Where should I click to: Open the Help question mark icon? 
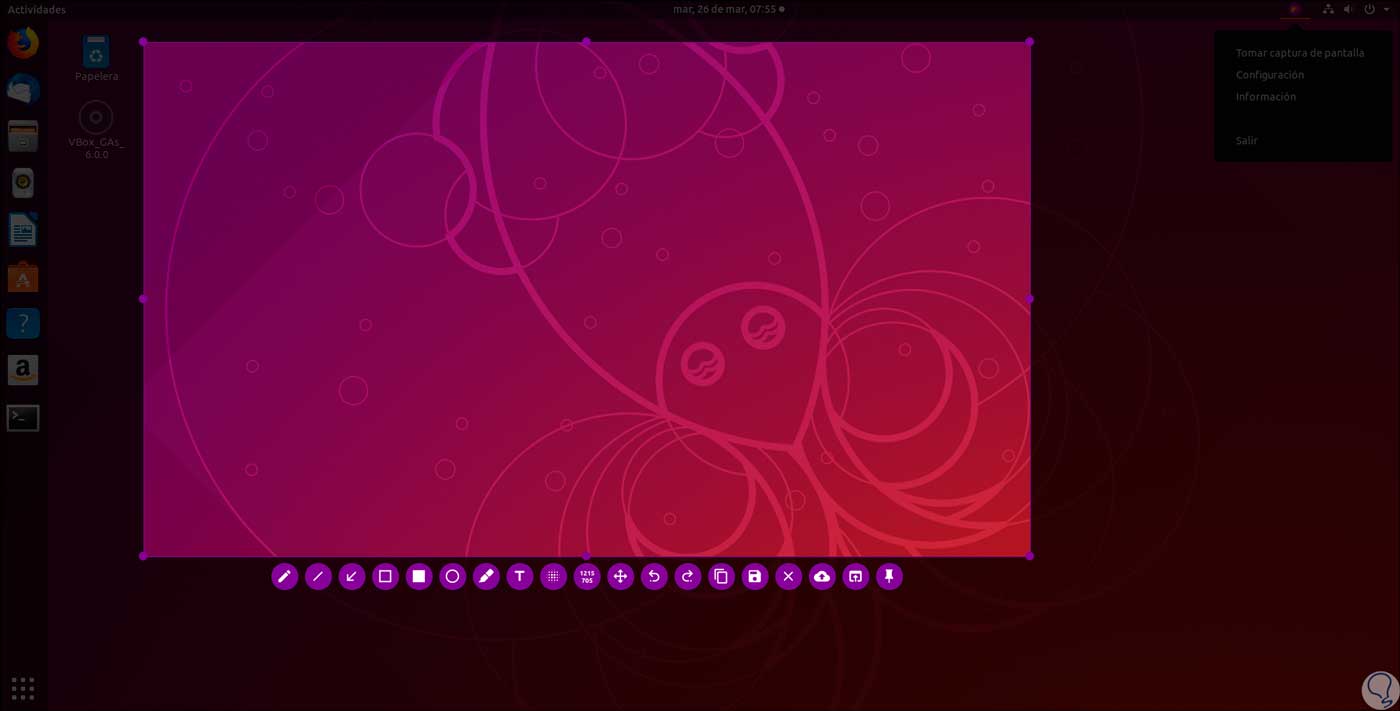coord(23,323)
